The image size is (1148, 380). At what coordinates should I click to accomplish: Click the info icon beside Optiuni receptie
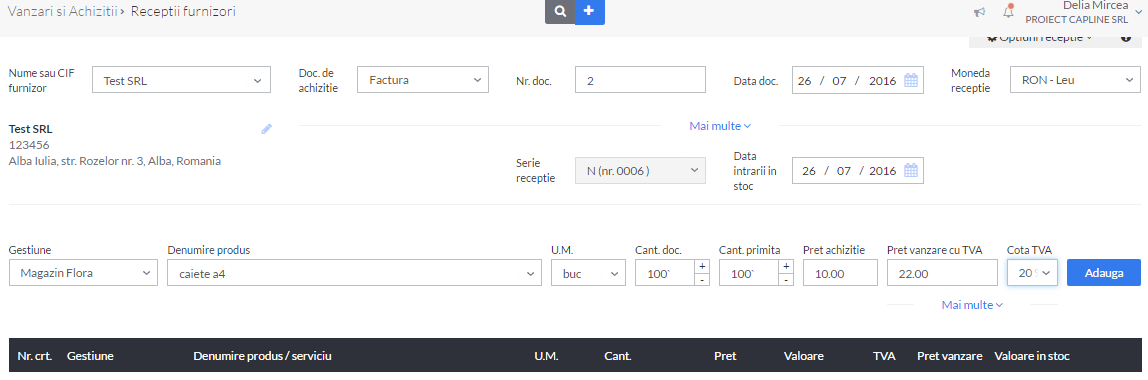click(x=1126, y=38)
